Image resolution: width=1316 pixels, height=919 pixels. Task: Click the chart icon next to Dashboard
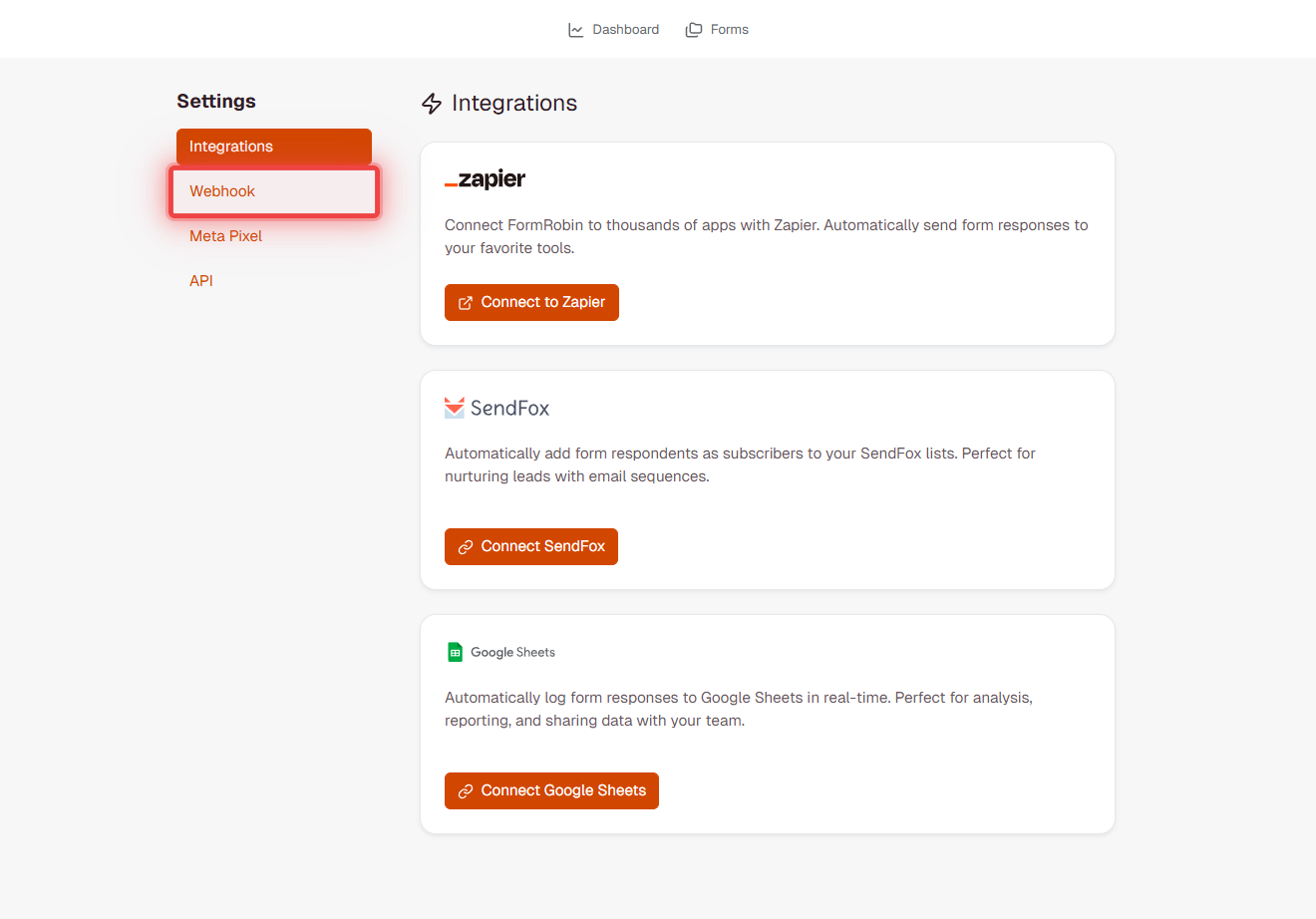(576, 29)
